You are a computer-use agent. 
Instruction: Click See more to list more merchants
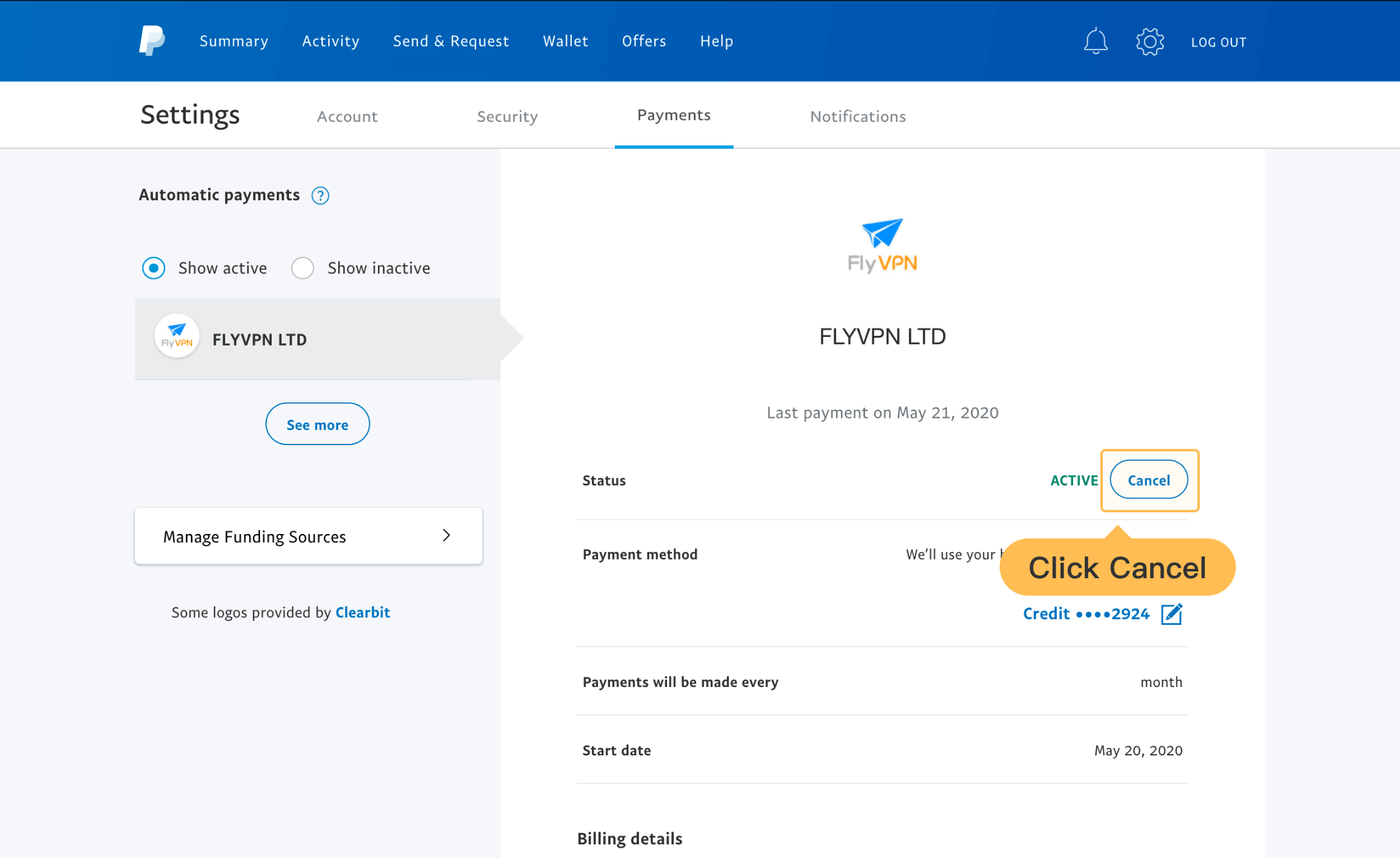[x=317, y=424]
